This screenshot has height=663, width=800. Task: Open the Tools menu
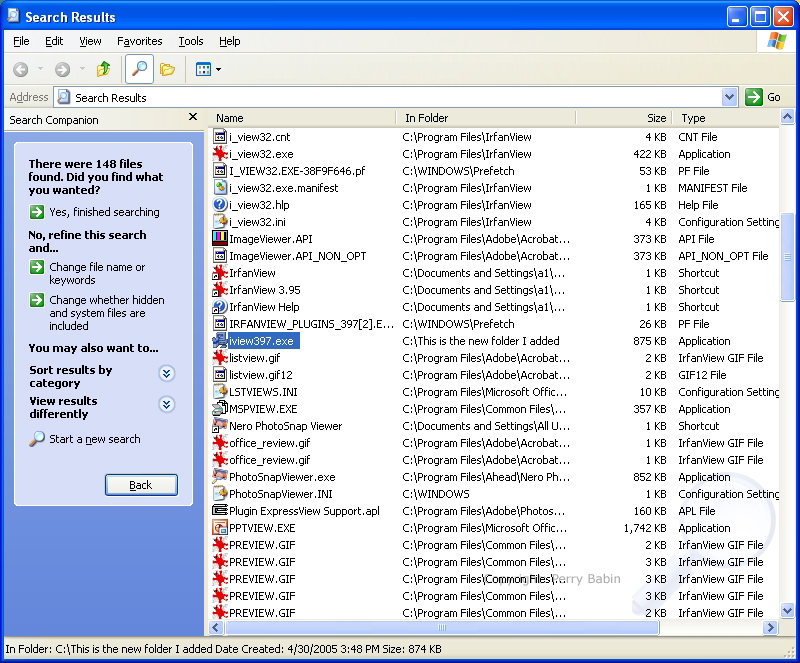191,41
